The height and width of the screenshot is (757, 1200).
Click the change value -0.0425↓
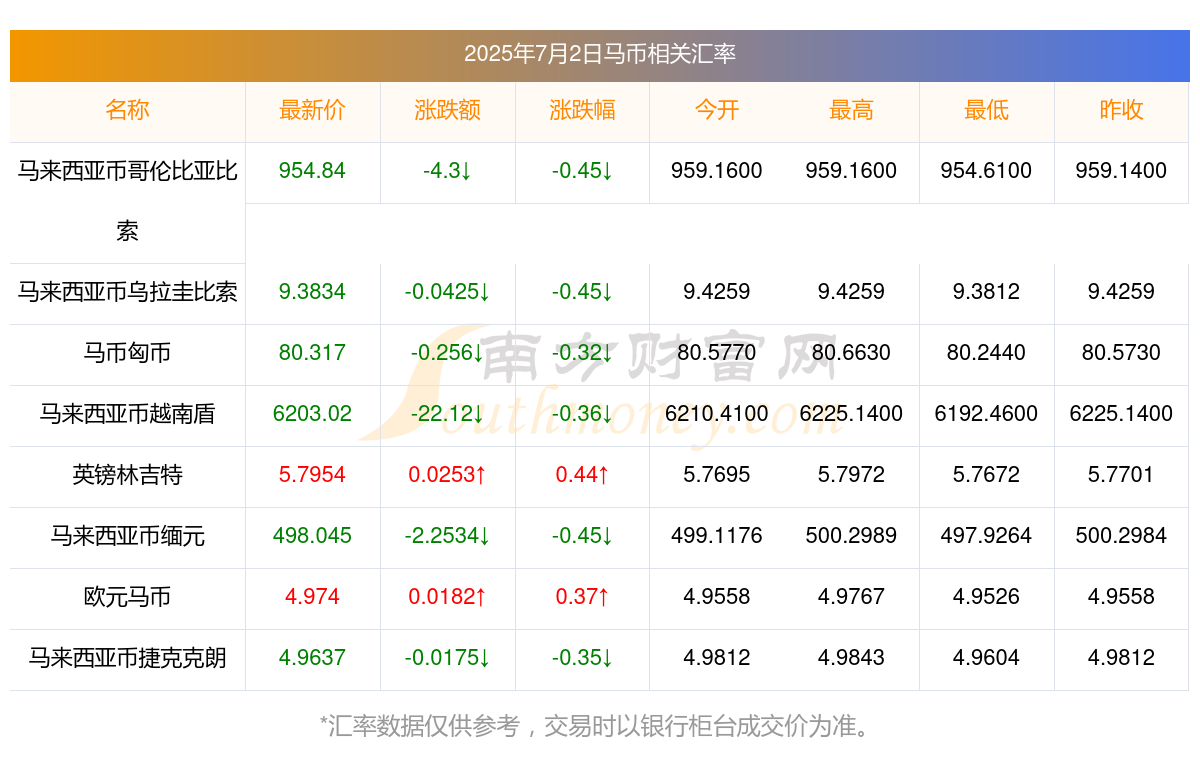click(447, 292)
